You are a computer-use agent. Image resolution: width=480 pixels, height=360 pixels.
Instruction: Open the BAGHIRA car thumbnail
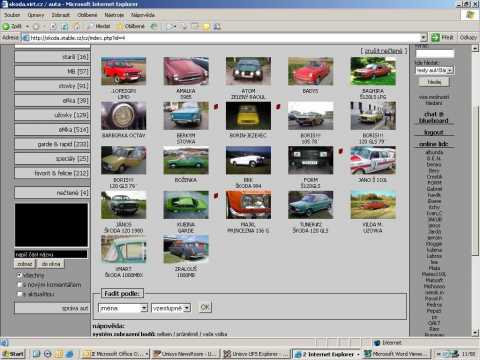point(373,71)
